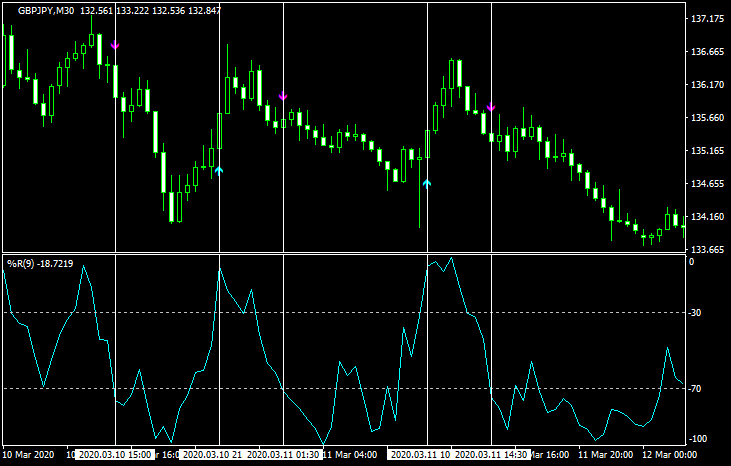Click the 135.165 price scale label
Image resolution: width=731 pixels, height=466 pixels.
point(707,151)
